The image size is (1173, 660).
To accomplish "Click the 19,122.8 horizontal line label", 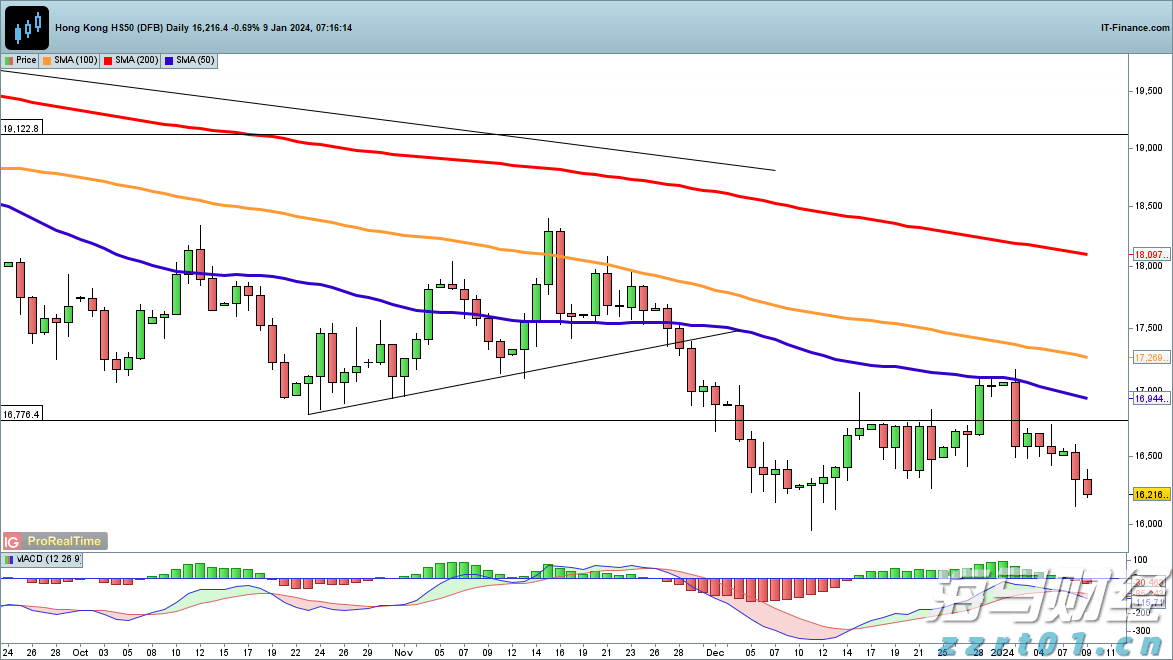I will [22, 129].
